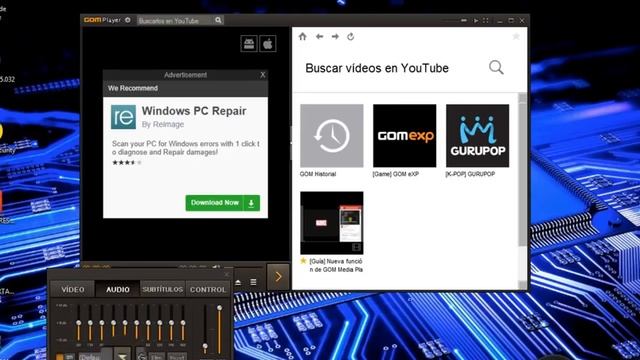640x360 pixels.
Task: Open the GOM Historial thumbnail
Action: [x=332, y=136]
